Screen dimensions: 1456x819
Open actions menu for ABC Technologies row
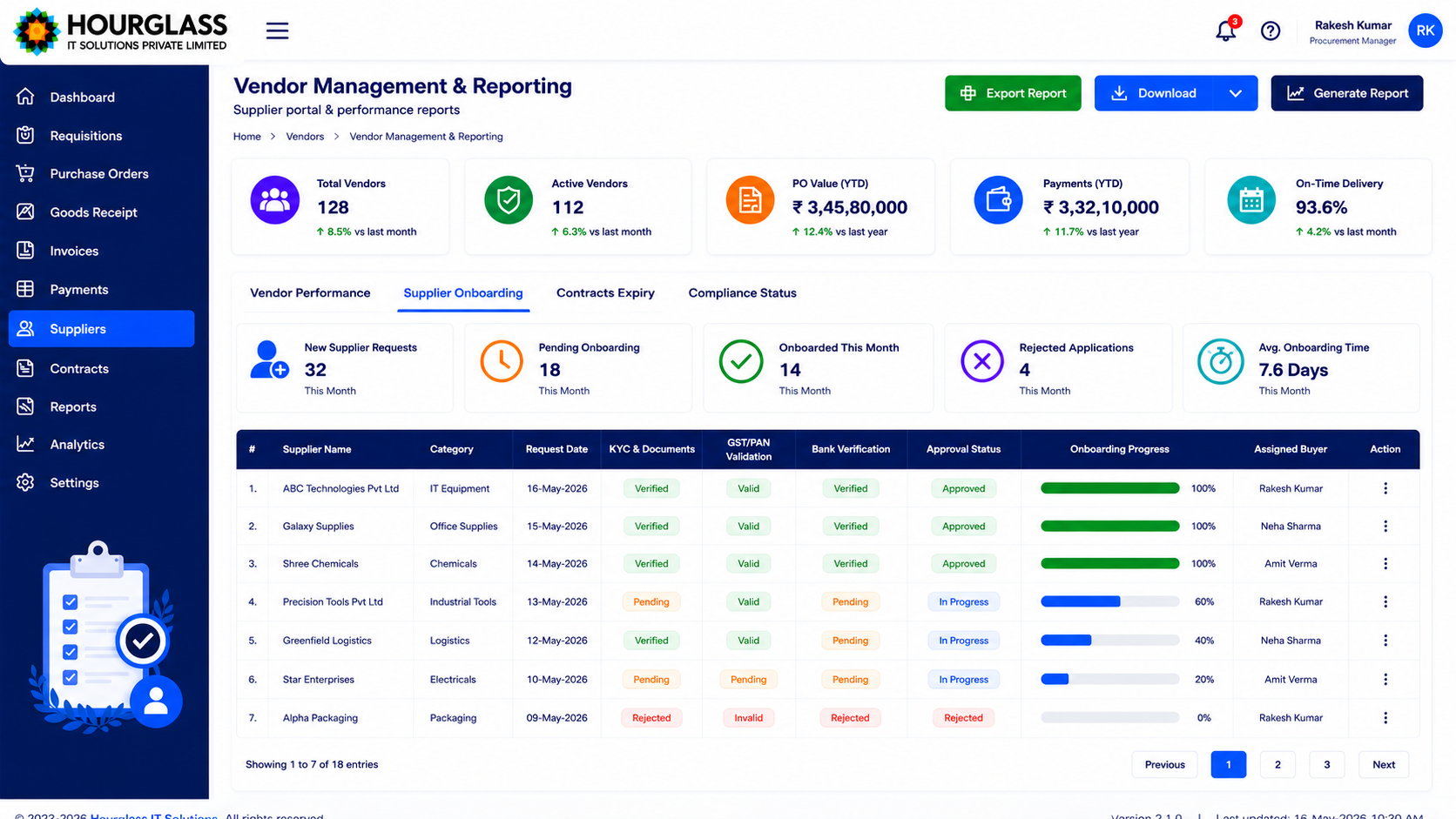click(1385, 488)
